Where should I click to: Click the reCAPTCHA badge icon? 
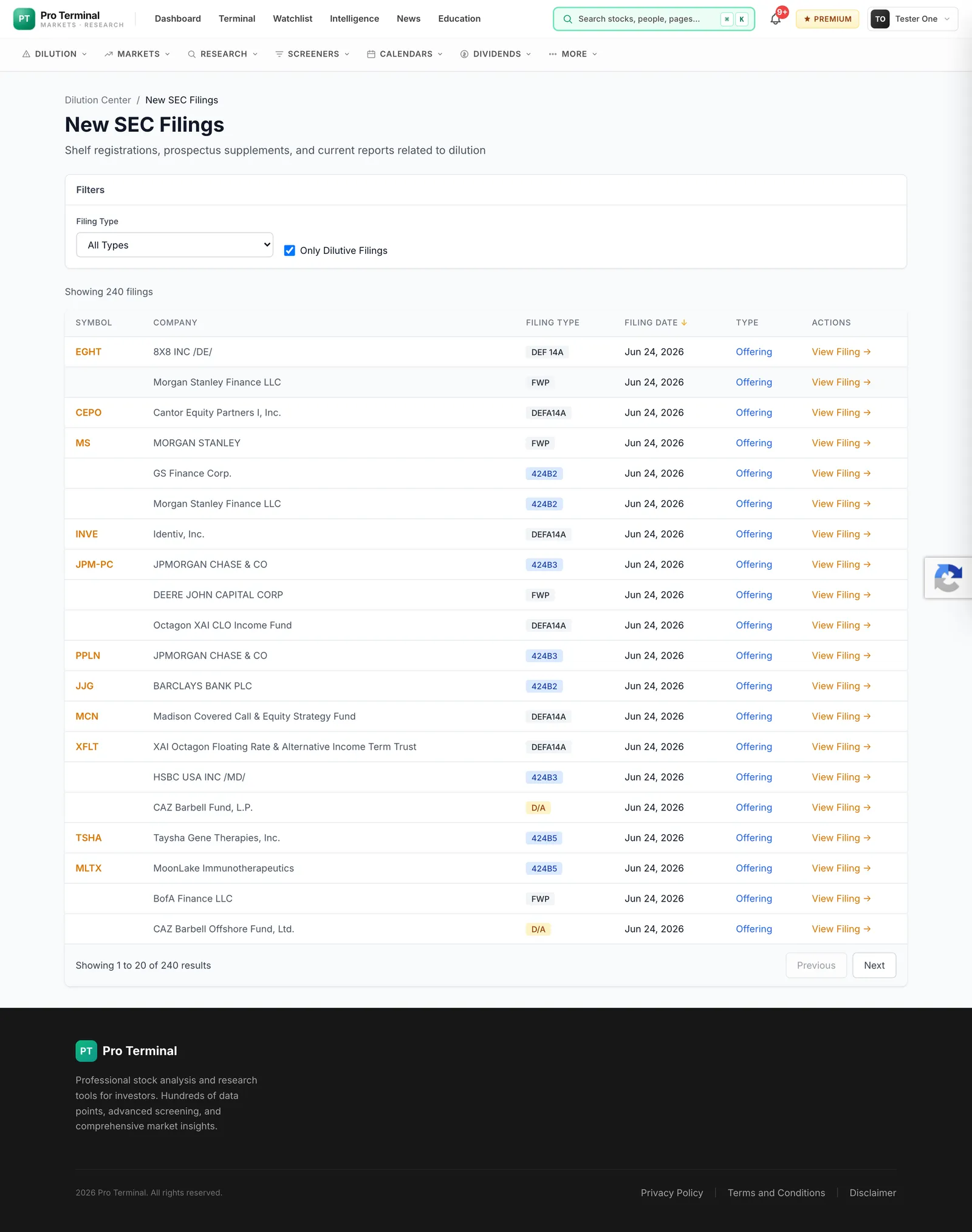948,578
